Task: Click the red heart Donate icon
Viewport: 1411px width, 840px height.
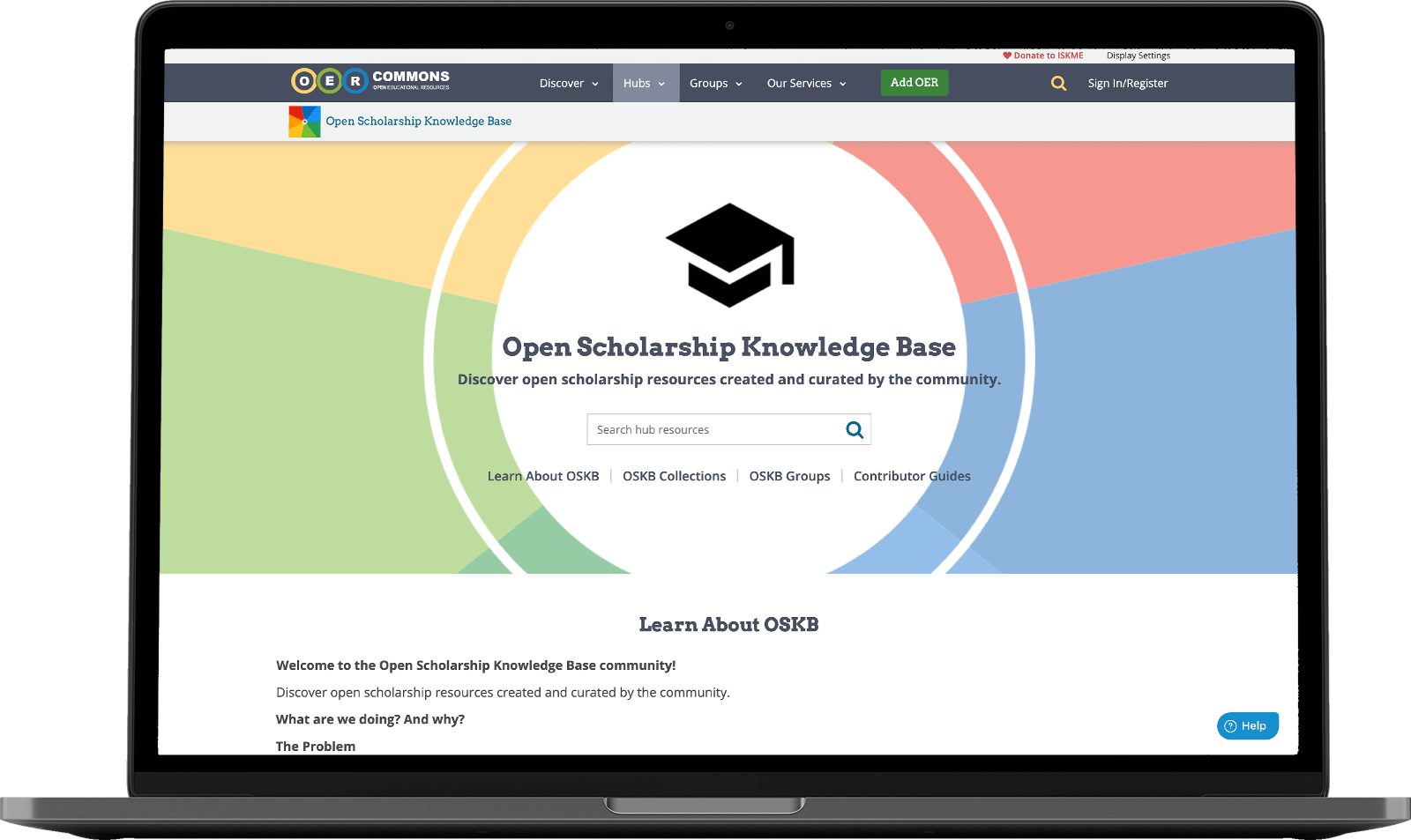Action: pos(1007,56)
